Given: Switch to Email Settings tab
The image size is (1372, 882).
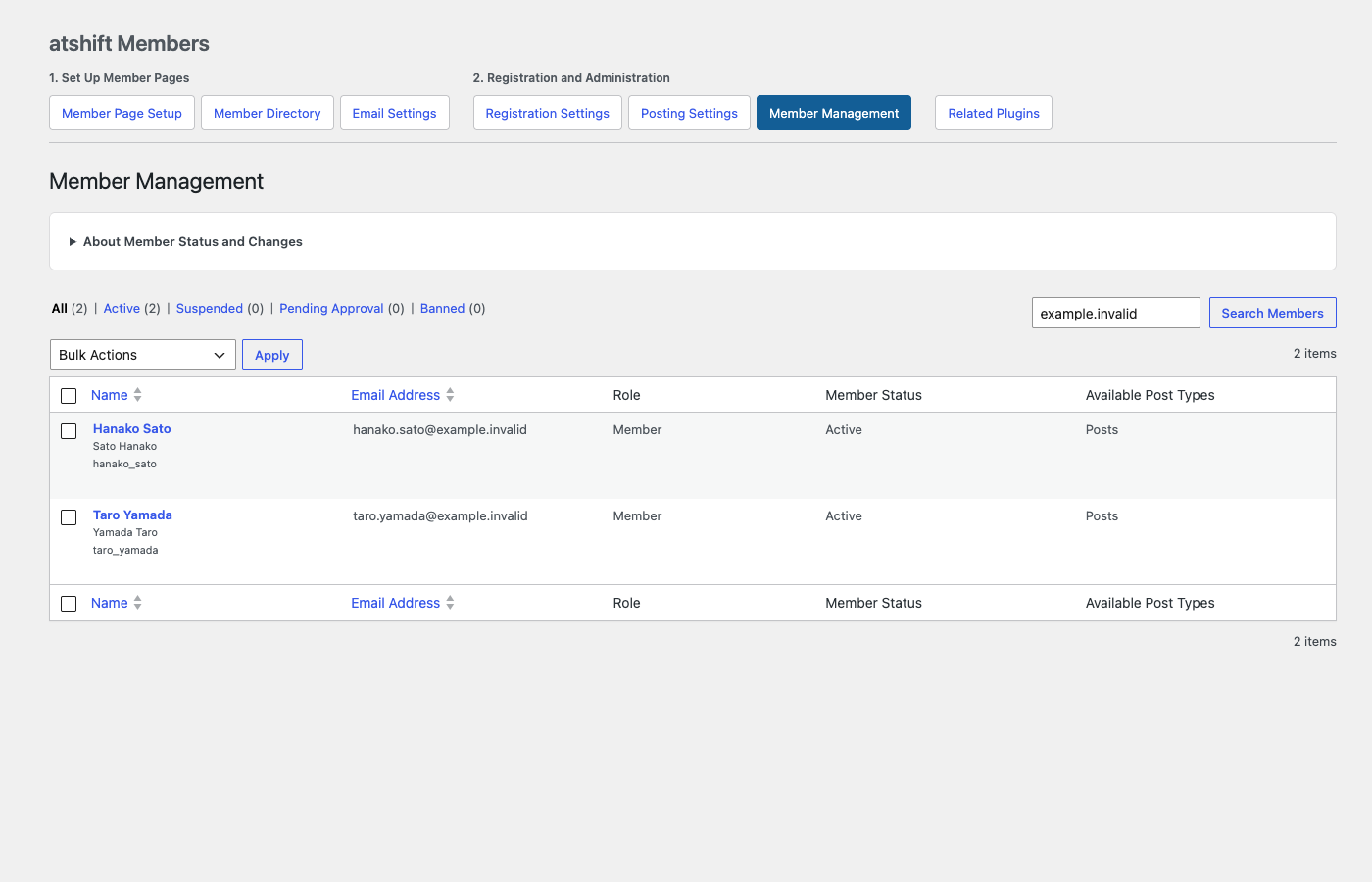Looking at the screenshot, I should [x=394, y=113].
